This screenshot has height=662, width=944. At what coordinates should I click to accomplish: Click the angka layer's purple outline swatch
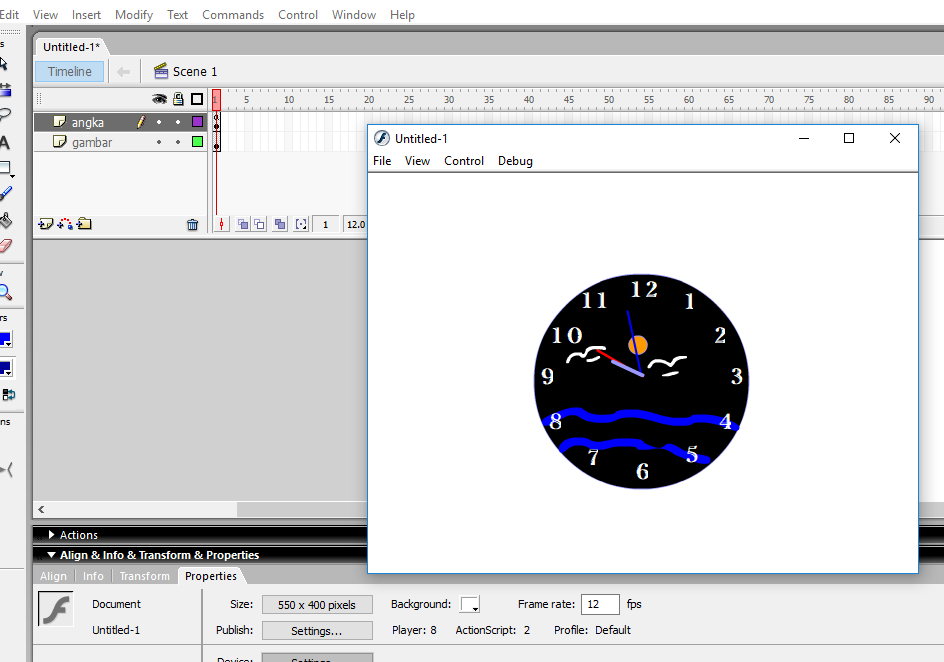click(x=198, y=122)
